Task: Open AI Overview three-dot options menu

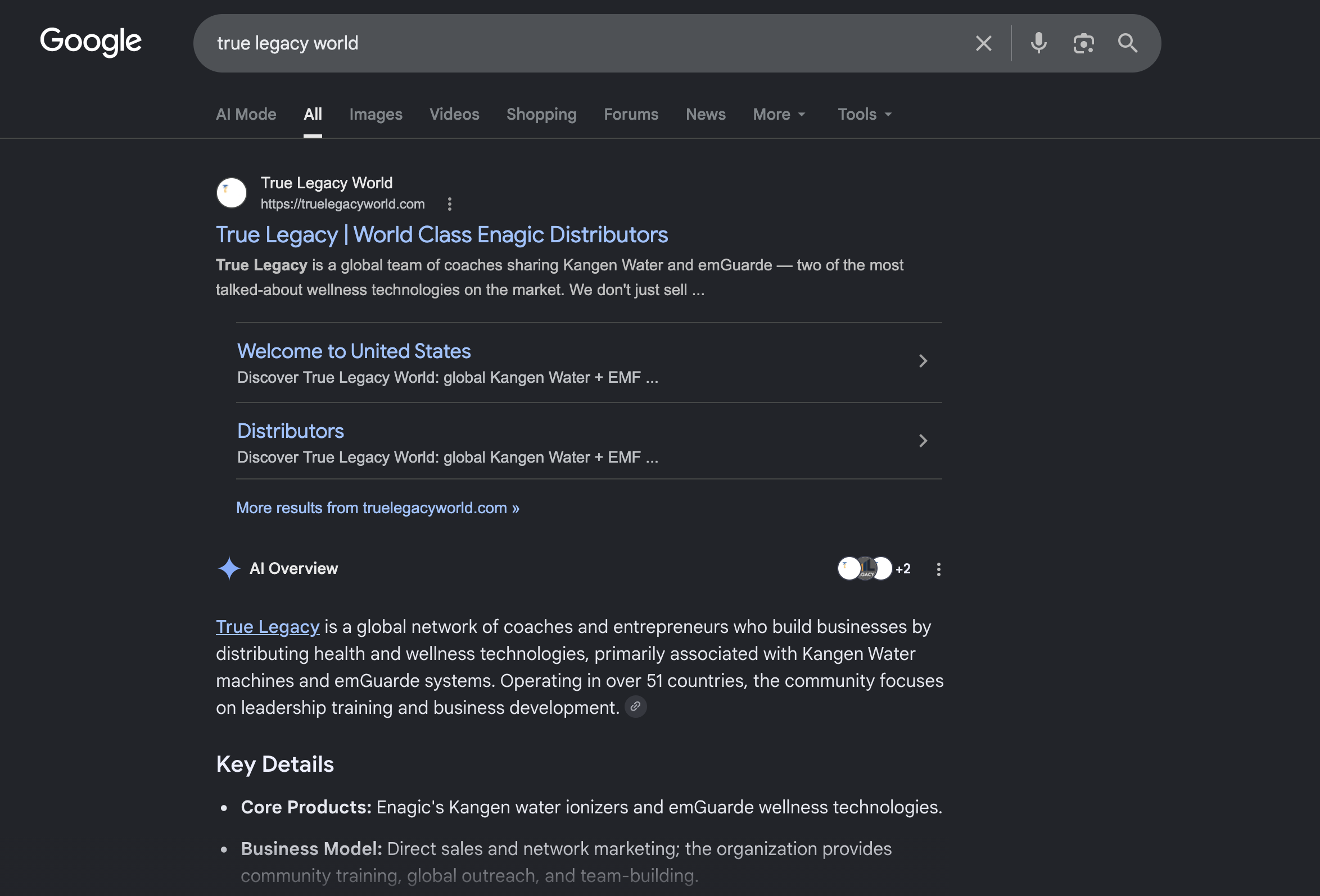Action: (938, 569)
